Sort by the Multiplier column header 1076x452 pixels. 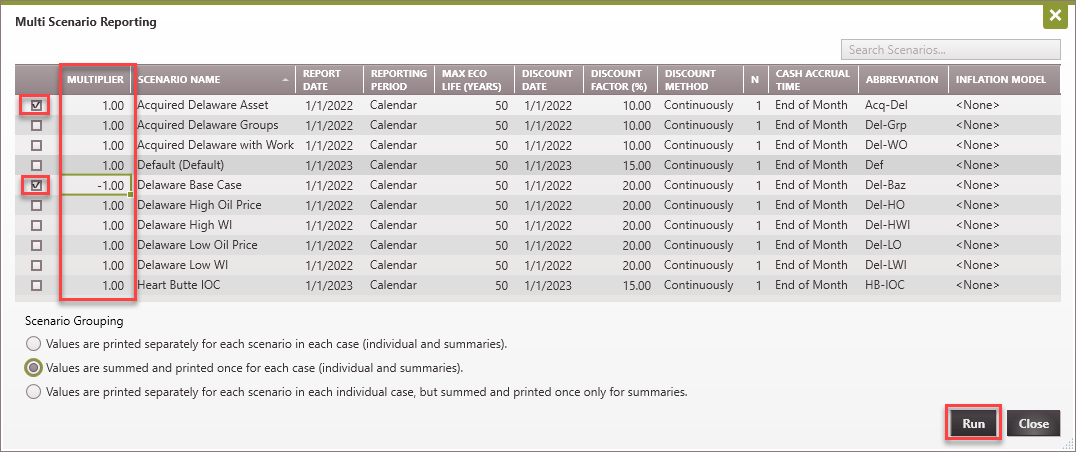click(x=95, y=80)
